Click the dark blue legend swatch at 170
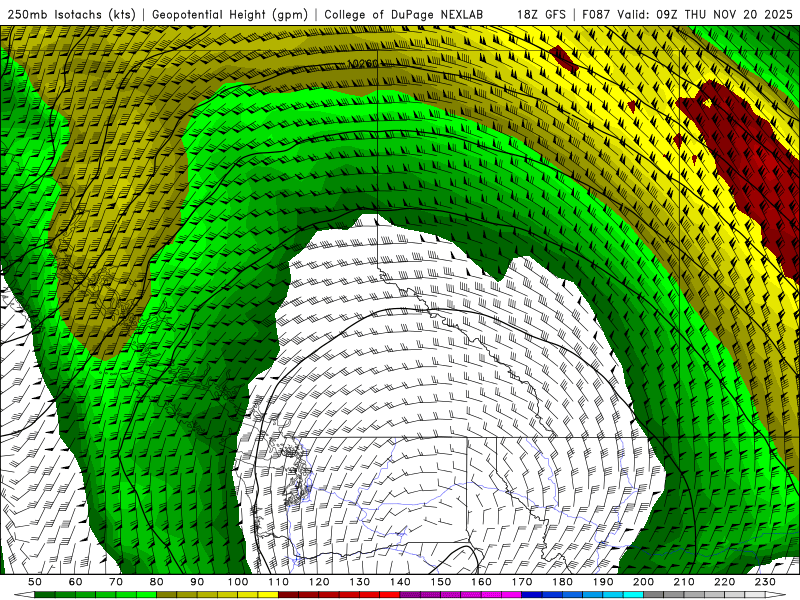 532,595
